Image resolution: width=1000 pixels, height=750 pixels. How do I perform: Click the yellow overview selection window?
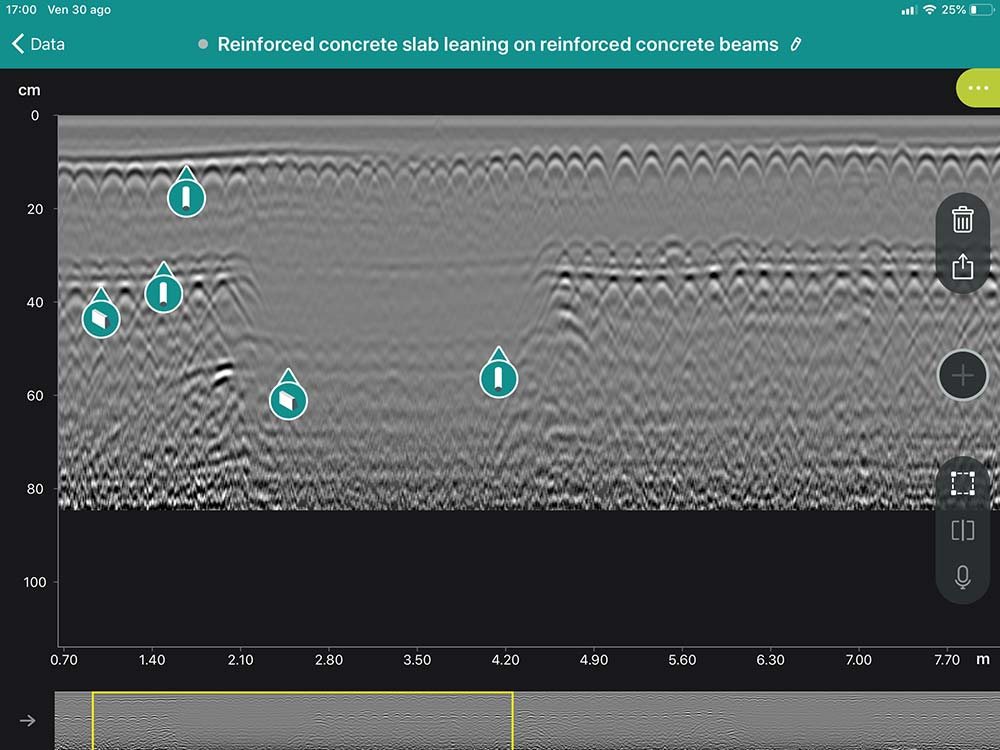302,721
